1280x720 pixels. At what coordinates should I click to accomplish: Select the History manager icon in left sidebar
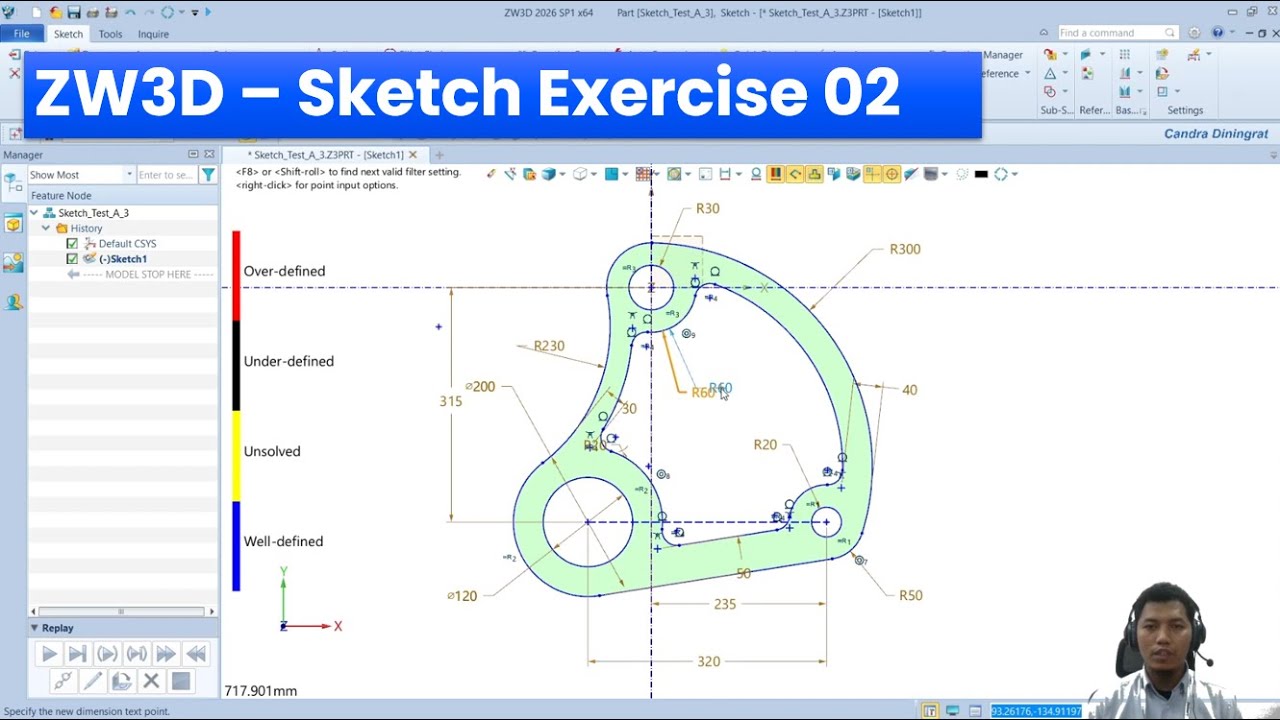coord(13,184)
